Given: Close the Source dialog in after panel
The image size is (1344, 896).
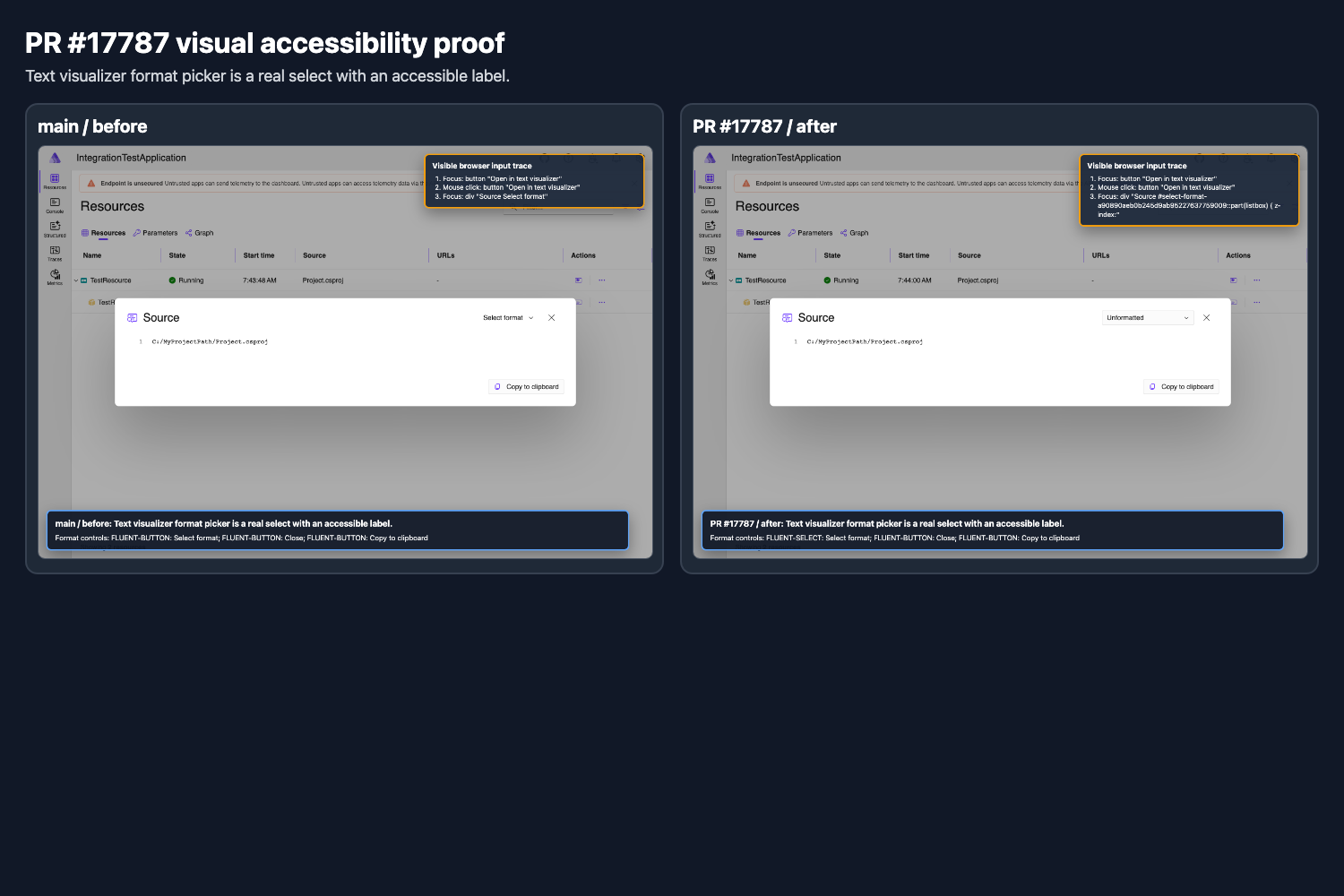Looking at the screenshot, I should click(x=1207, y=318).
